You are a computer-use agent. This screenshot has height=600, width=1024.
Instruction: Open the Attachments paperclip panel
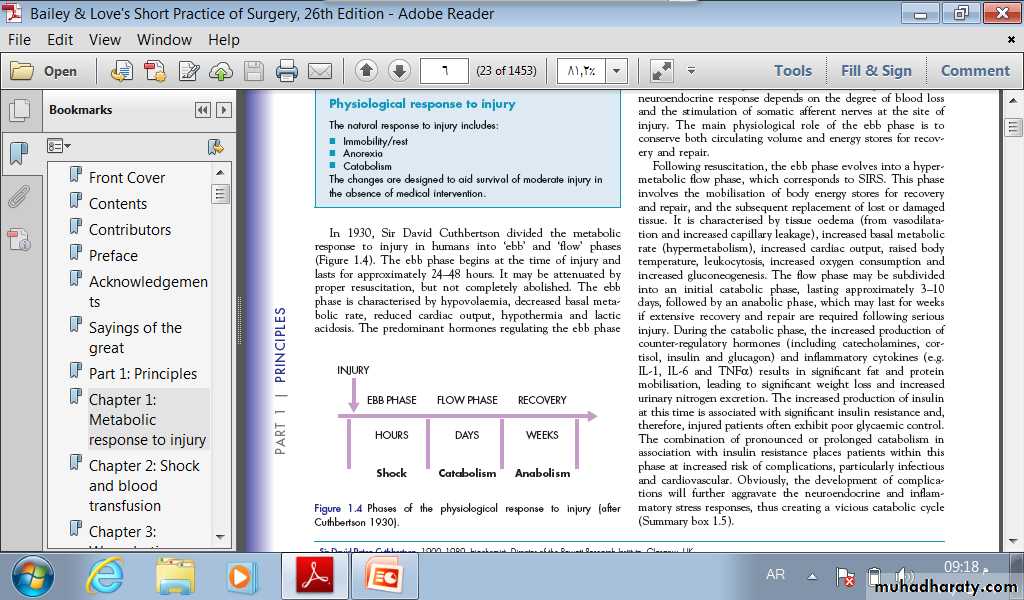coord(18,196)
